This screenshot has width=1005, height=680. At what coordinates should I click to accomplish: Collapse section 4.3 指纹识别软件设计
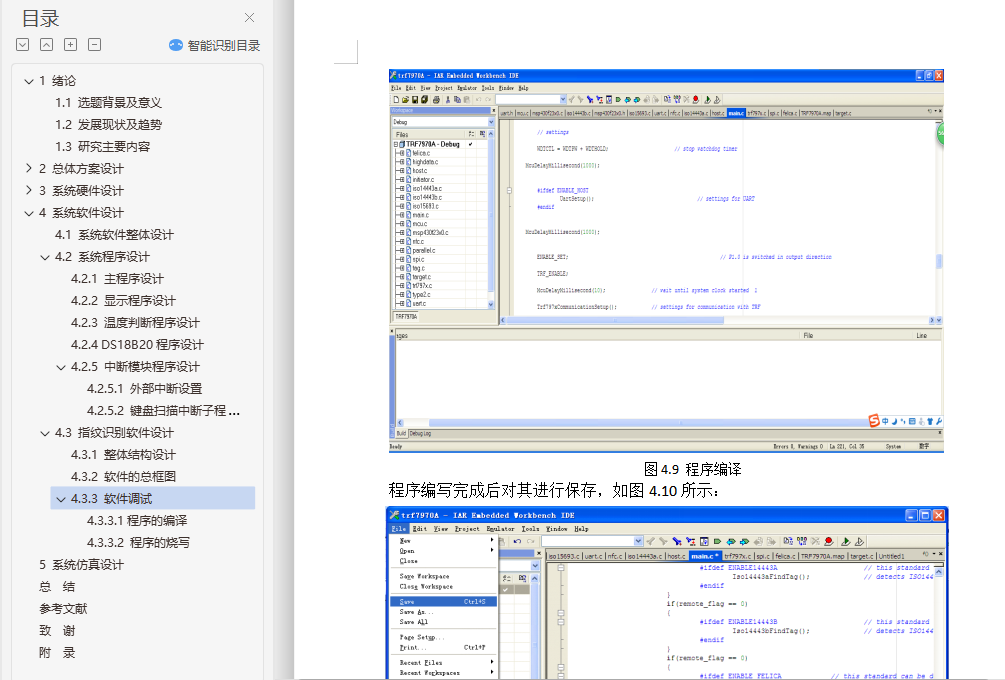click(x=45, y=433)
